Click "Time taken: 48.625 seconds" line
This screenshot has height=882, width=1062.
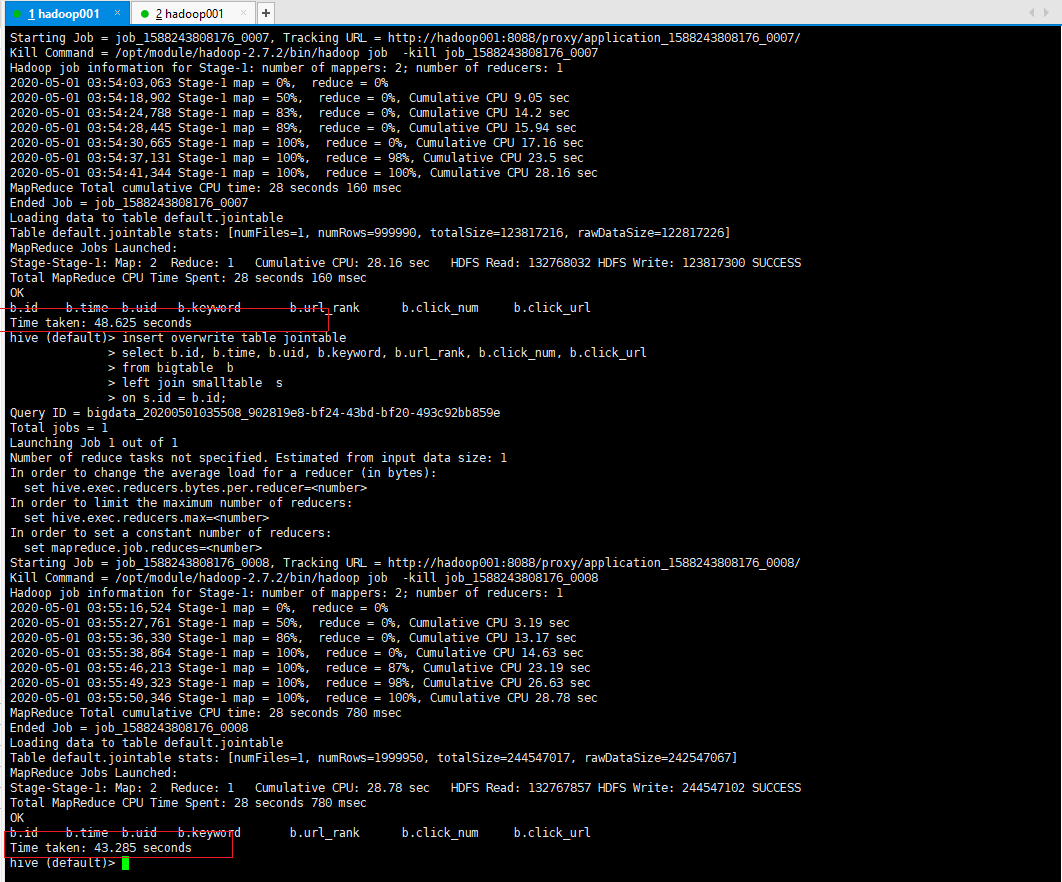pos(101,323)
